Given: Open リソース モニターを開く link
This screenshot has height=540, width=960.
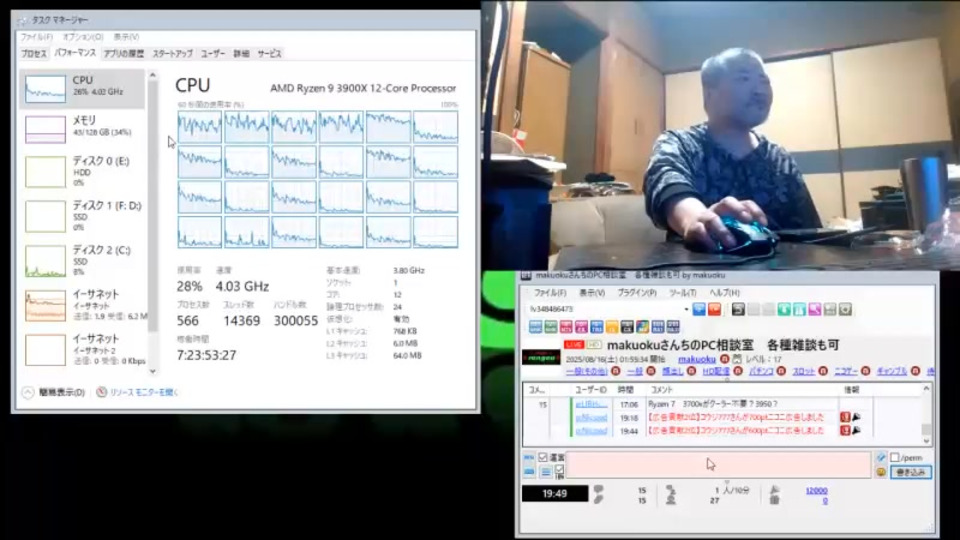Looking at the screenshot, I should (143, 392).
